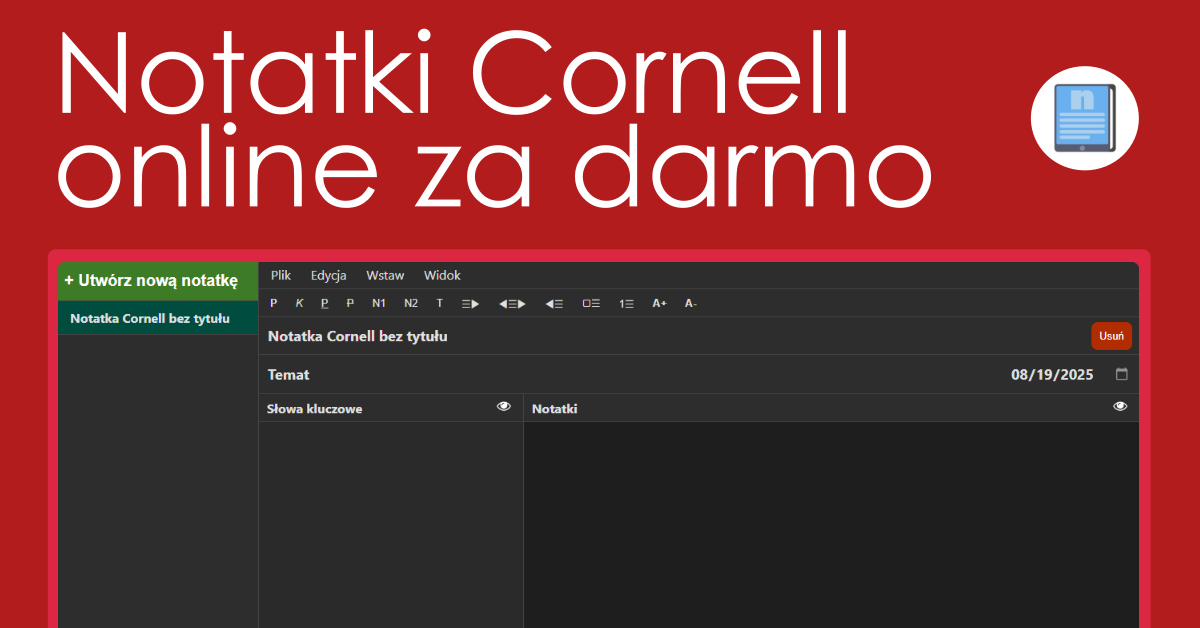Toggle italic K formatting
Image resolution: width=1200 pixels, height=628 pixels.
[299, 303]
